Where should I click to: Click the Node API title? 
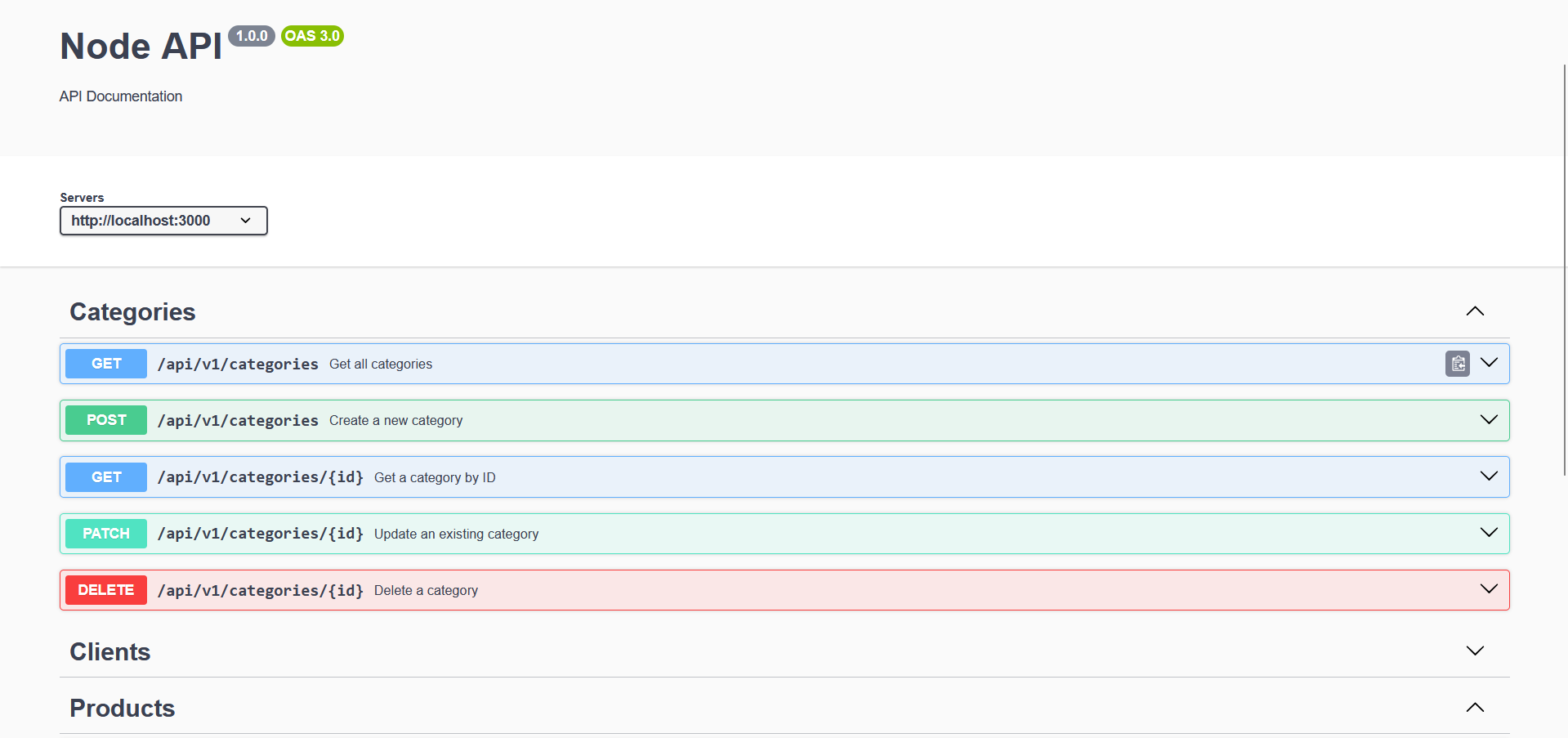[141, 47]
